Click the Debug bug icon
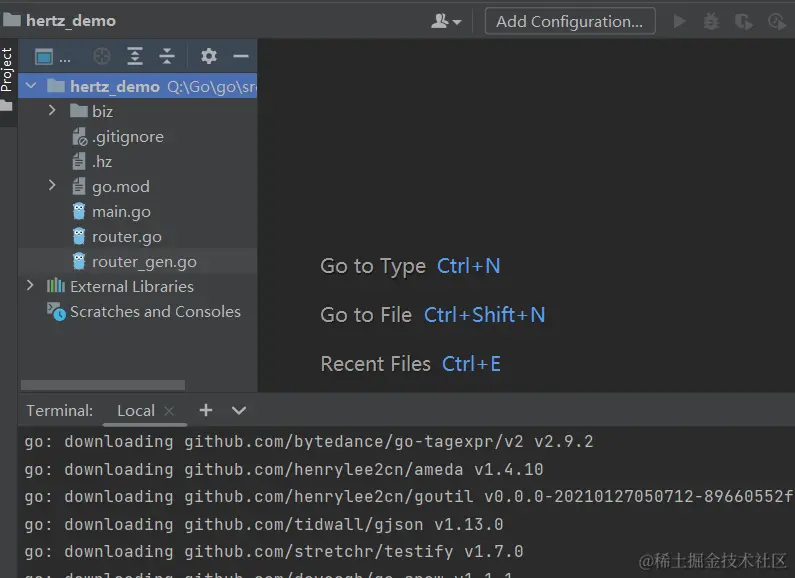795x578 pixels. [711, 21]
